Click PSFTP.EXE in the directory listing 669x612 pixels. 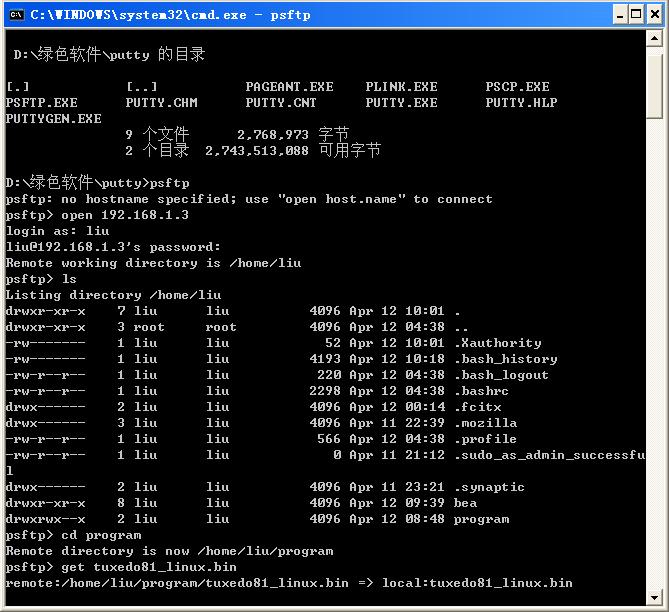coord(41,103)
